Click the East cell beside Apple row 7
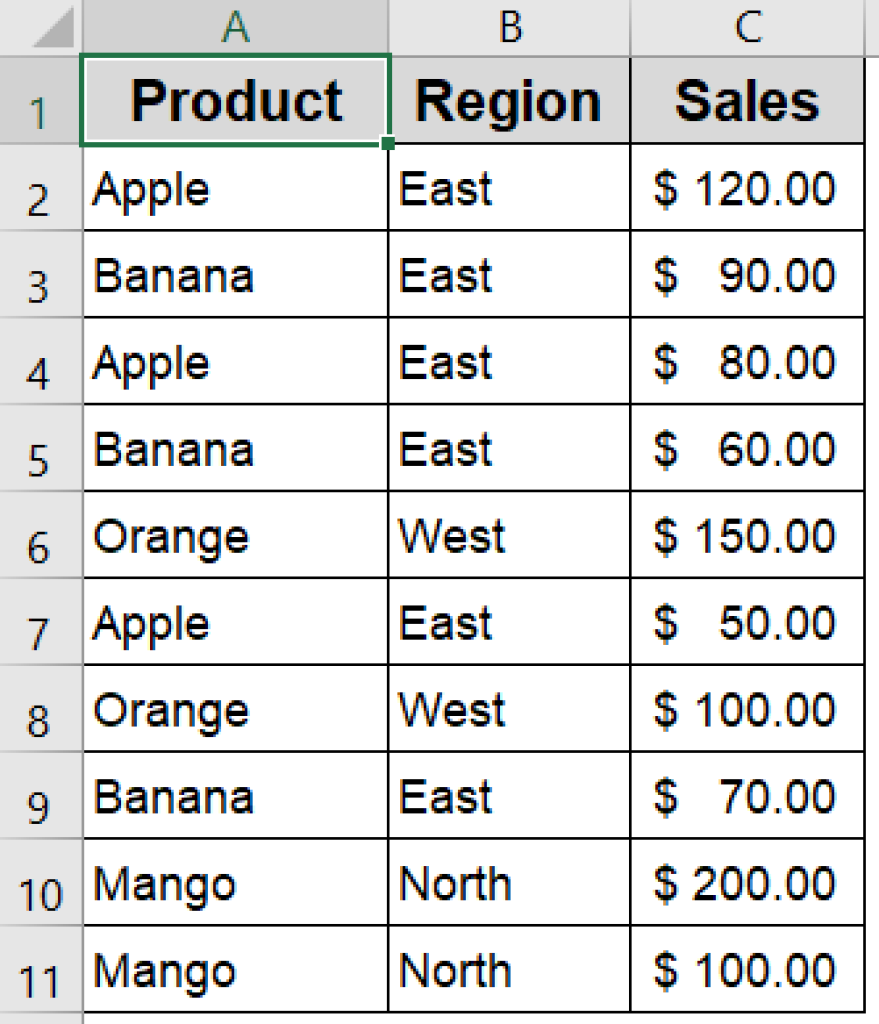This screenshot has height=1024, width=879. [510, 622]
